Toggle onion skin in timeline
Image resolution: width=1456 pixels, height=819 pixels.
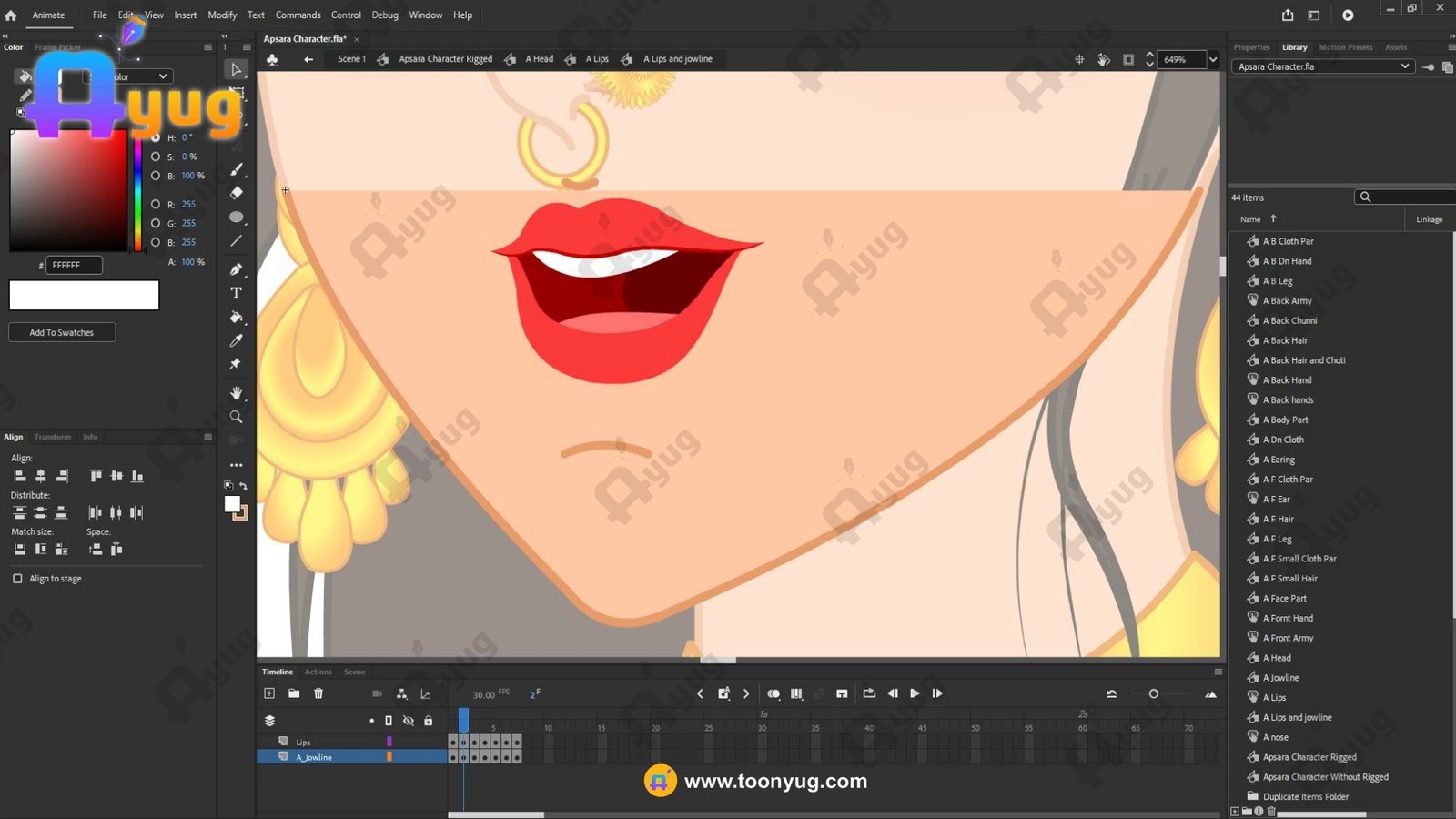click(773, 693)
